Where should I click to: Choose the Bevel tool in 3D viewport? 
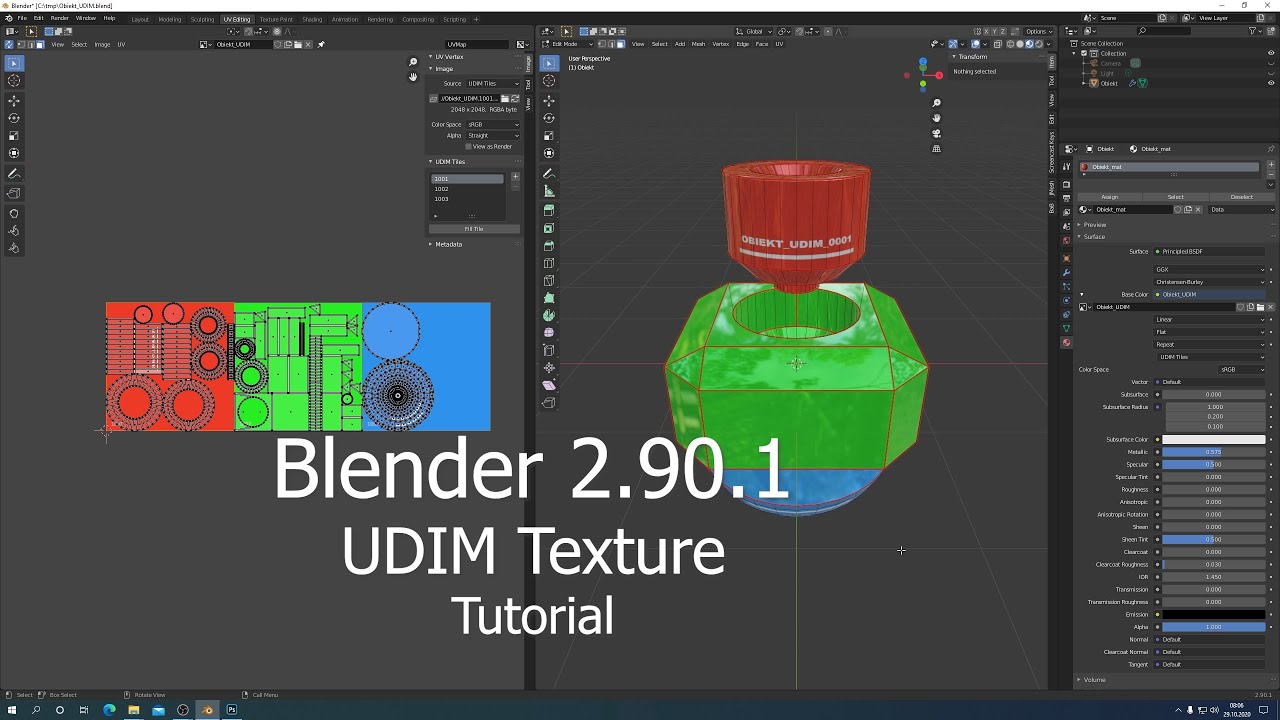point(549,246)
